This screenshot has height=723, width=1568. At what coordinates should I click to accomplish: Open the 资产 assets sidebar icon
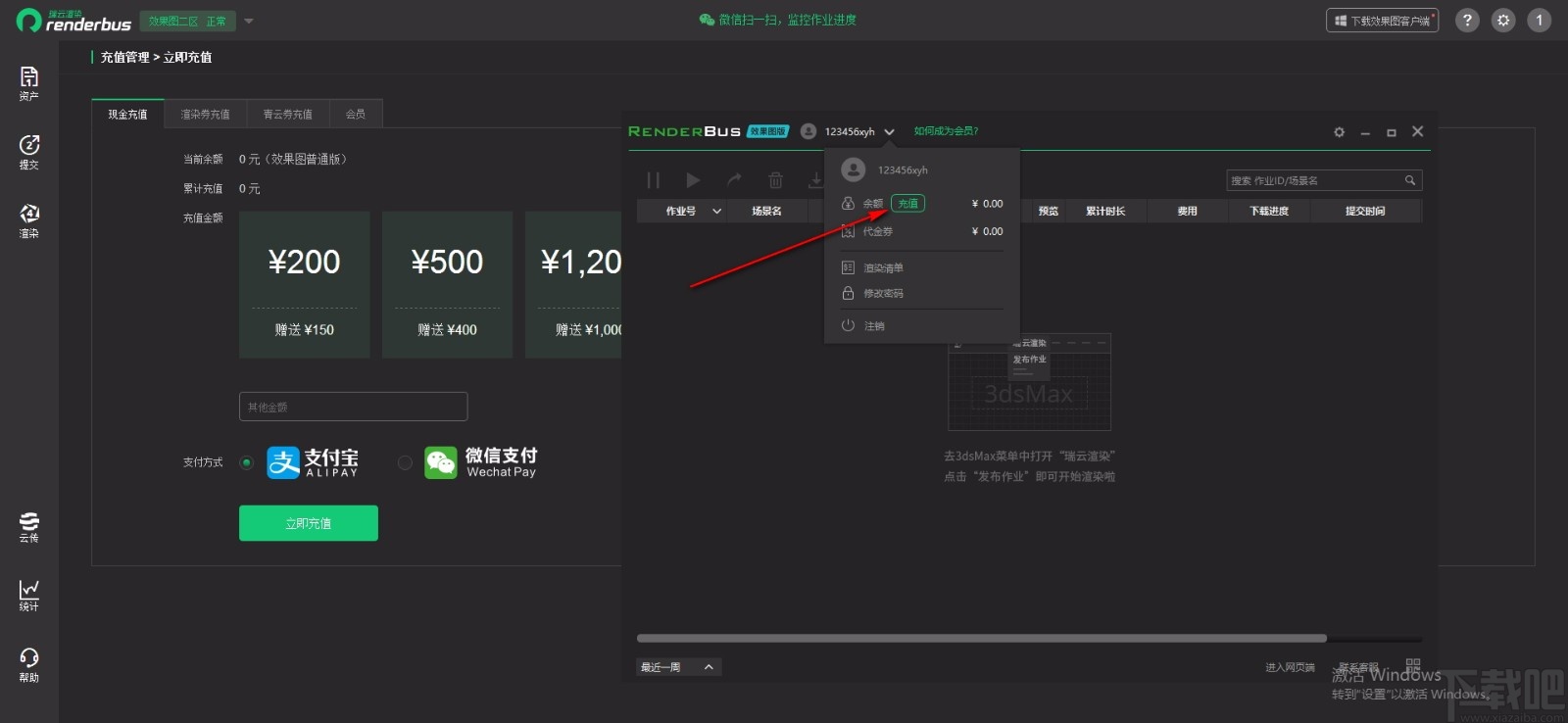point(29,83)
